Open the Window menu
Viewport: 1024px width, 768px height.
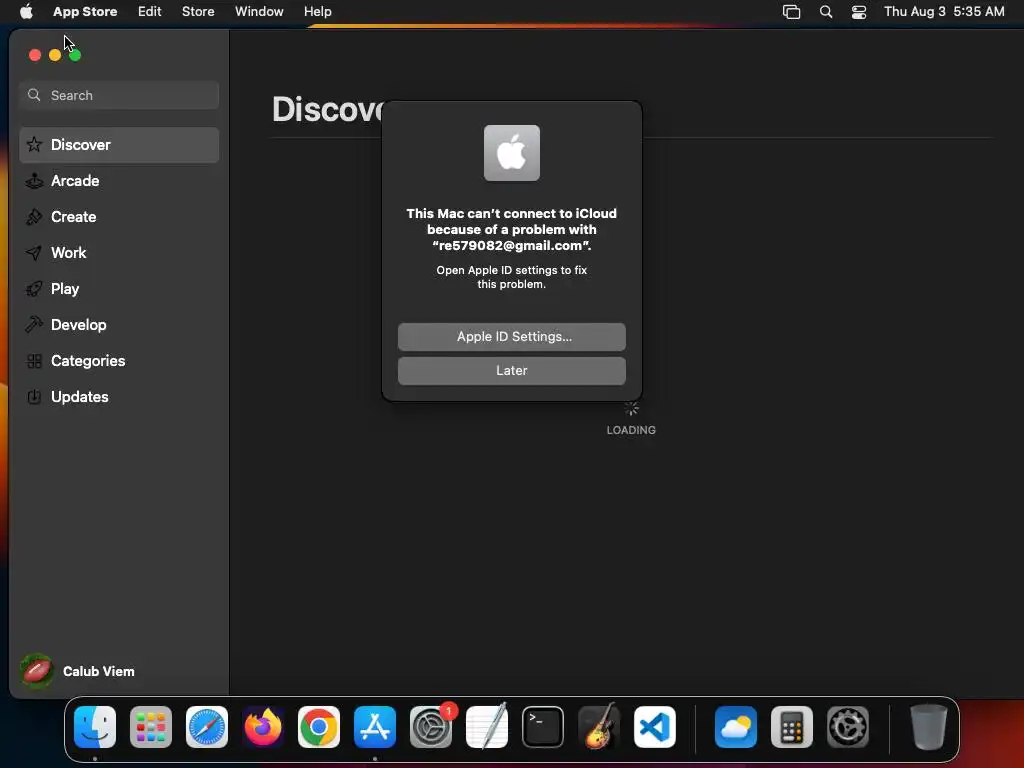[x=259, y=12]
